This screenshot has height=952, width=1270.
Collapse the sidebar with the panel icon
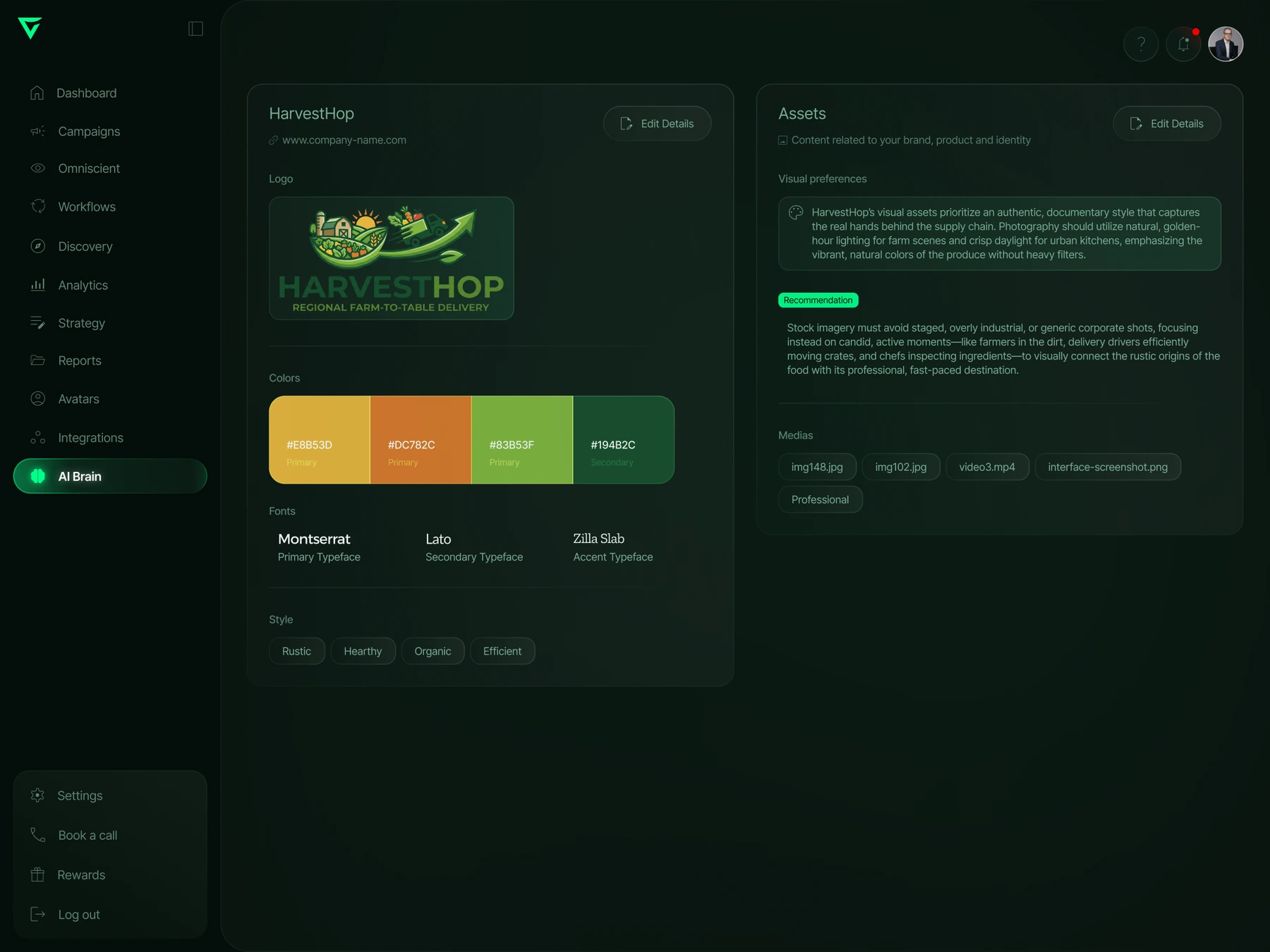(x=195, y=28)
